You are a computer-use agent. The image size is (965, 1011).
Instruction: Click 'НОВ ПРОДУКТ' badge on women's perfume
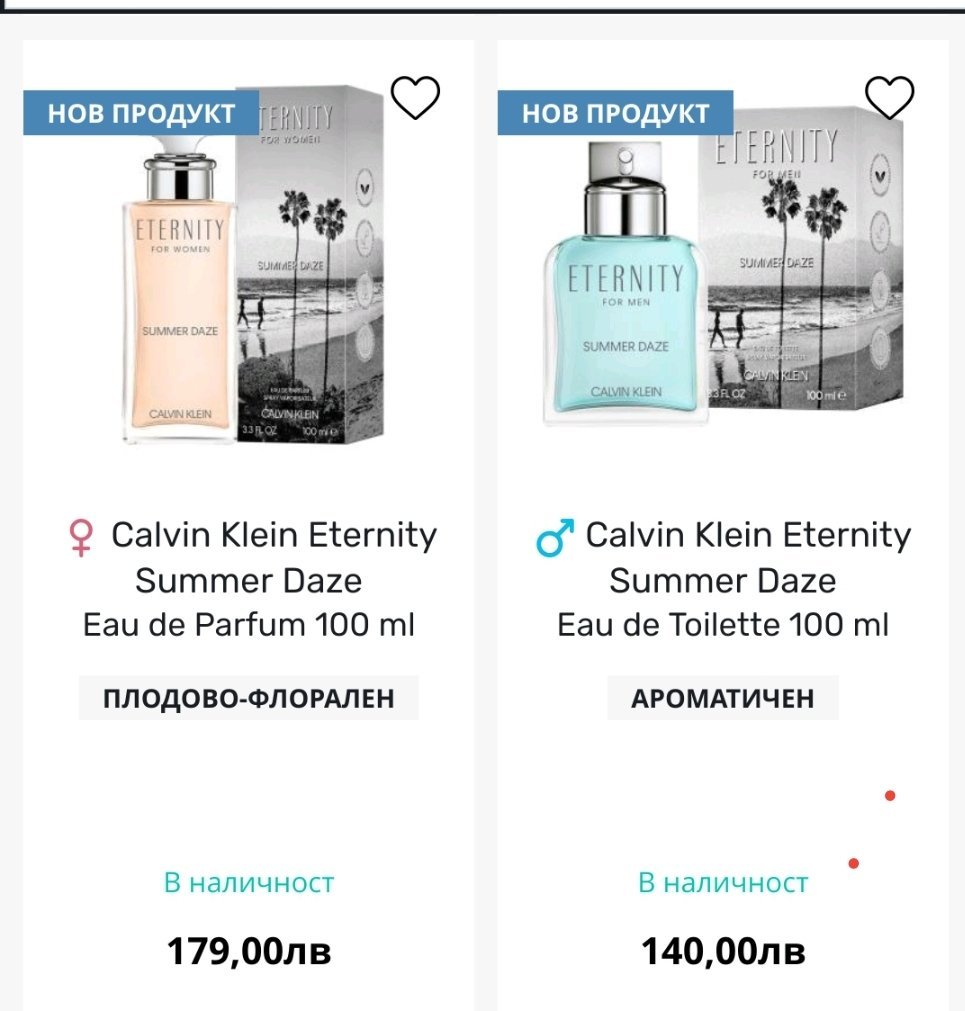click(141, 113)
